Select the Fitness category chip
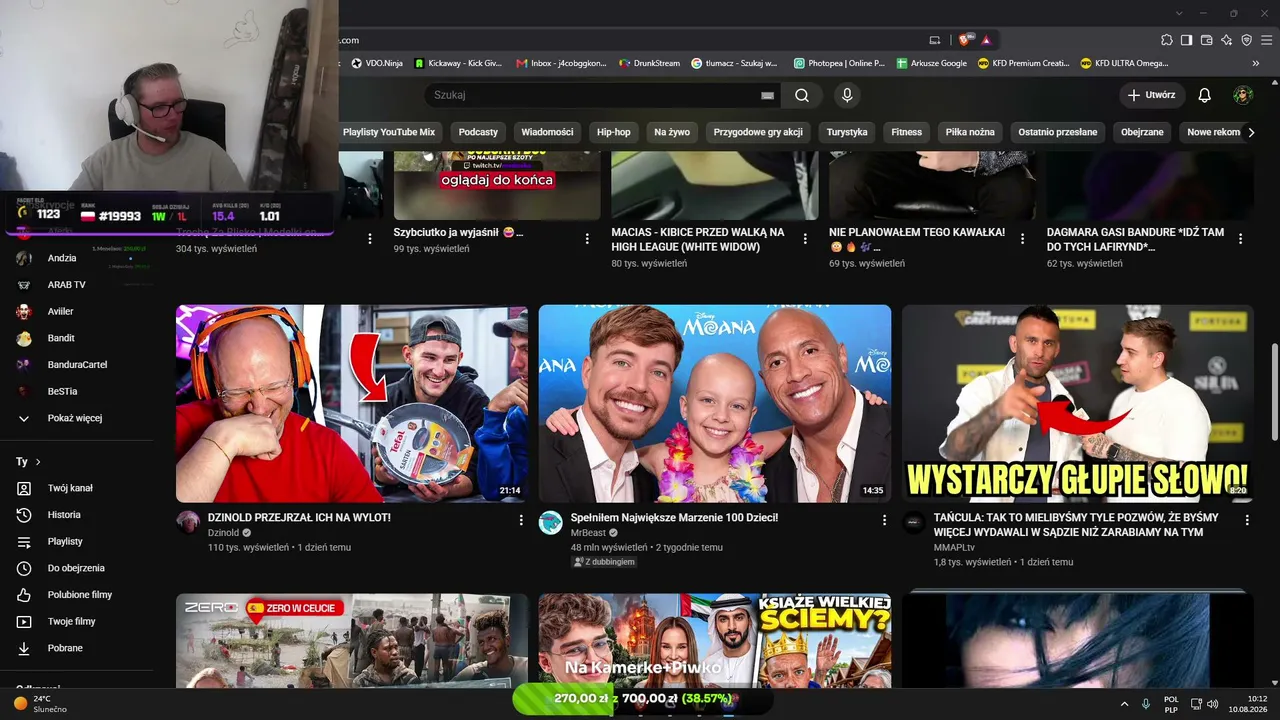This screenshot has width=1280, height=720. click(x=907, y=132)
